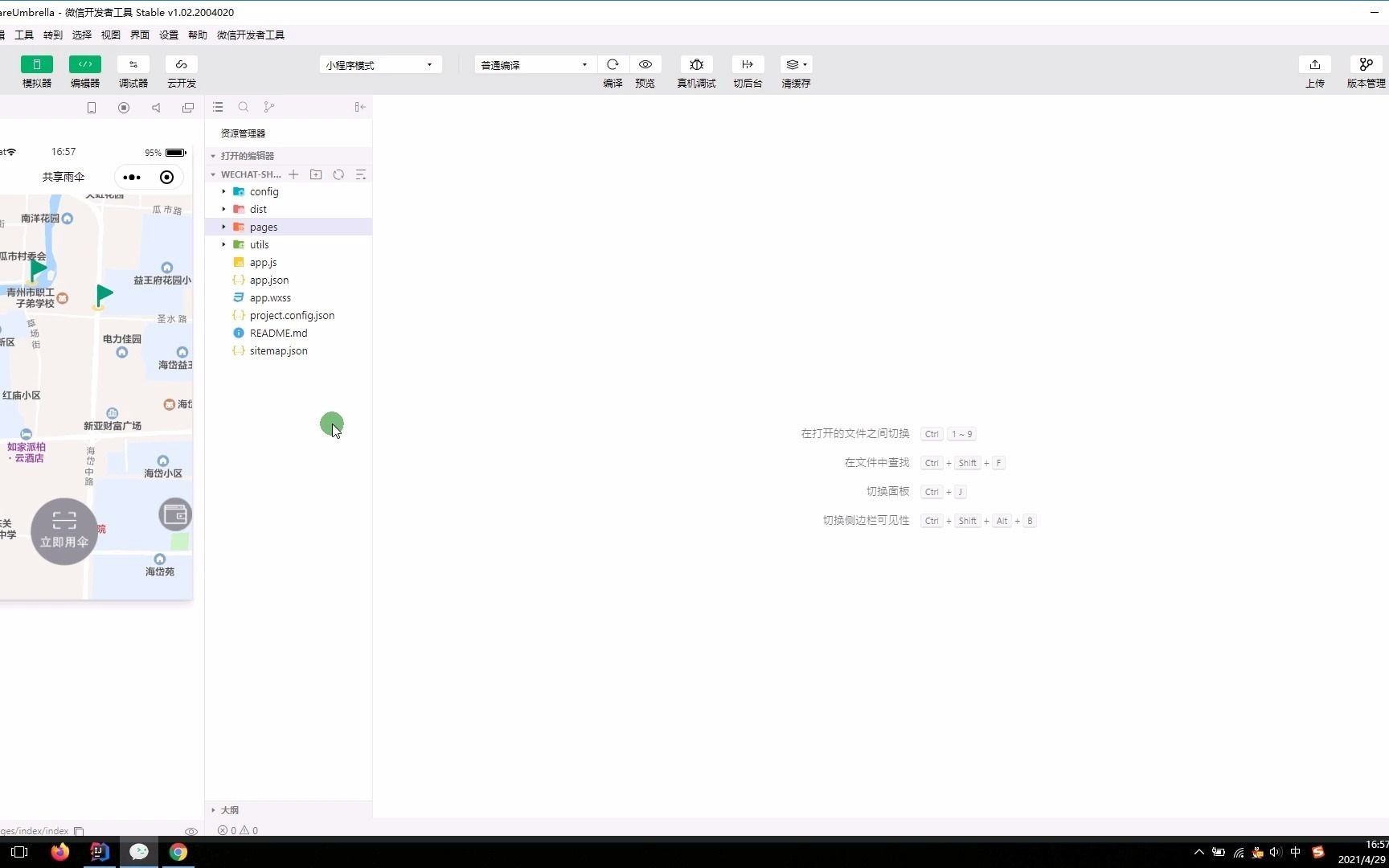Collapse the file tree sidebar icon

click(360, 107)
